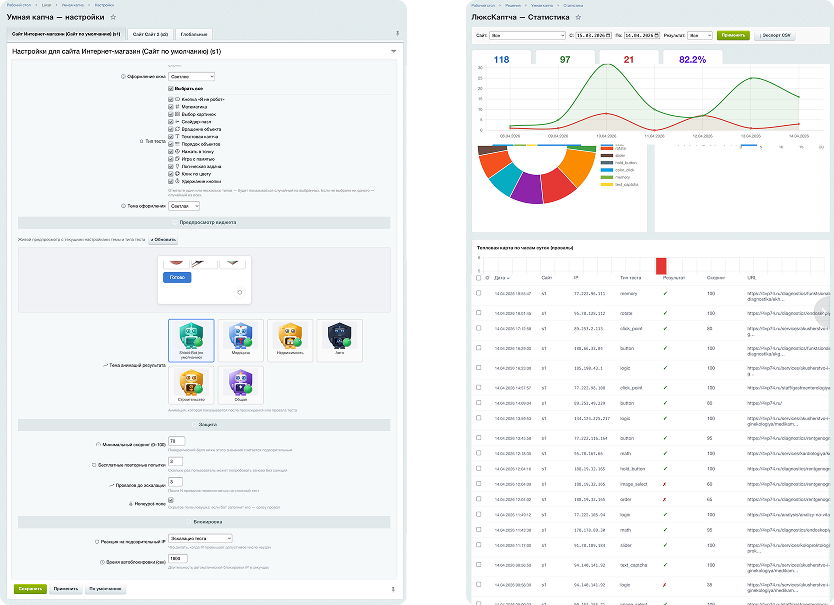Open the 'Сайт Сайт 2 (s2)' tab
This screenshot has height=605, width=834.
[151, 34]
